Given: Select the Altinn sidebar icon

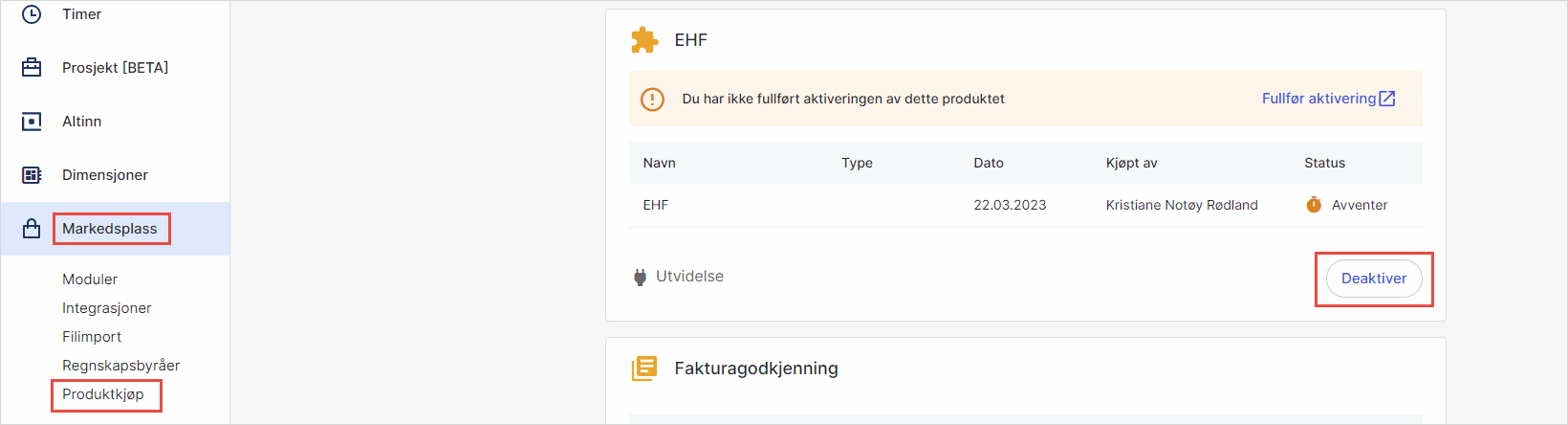Looking at the screenshot, I should (x=32, y=122).
